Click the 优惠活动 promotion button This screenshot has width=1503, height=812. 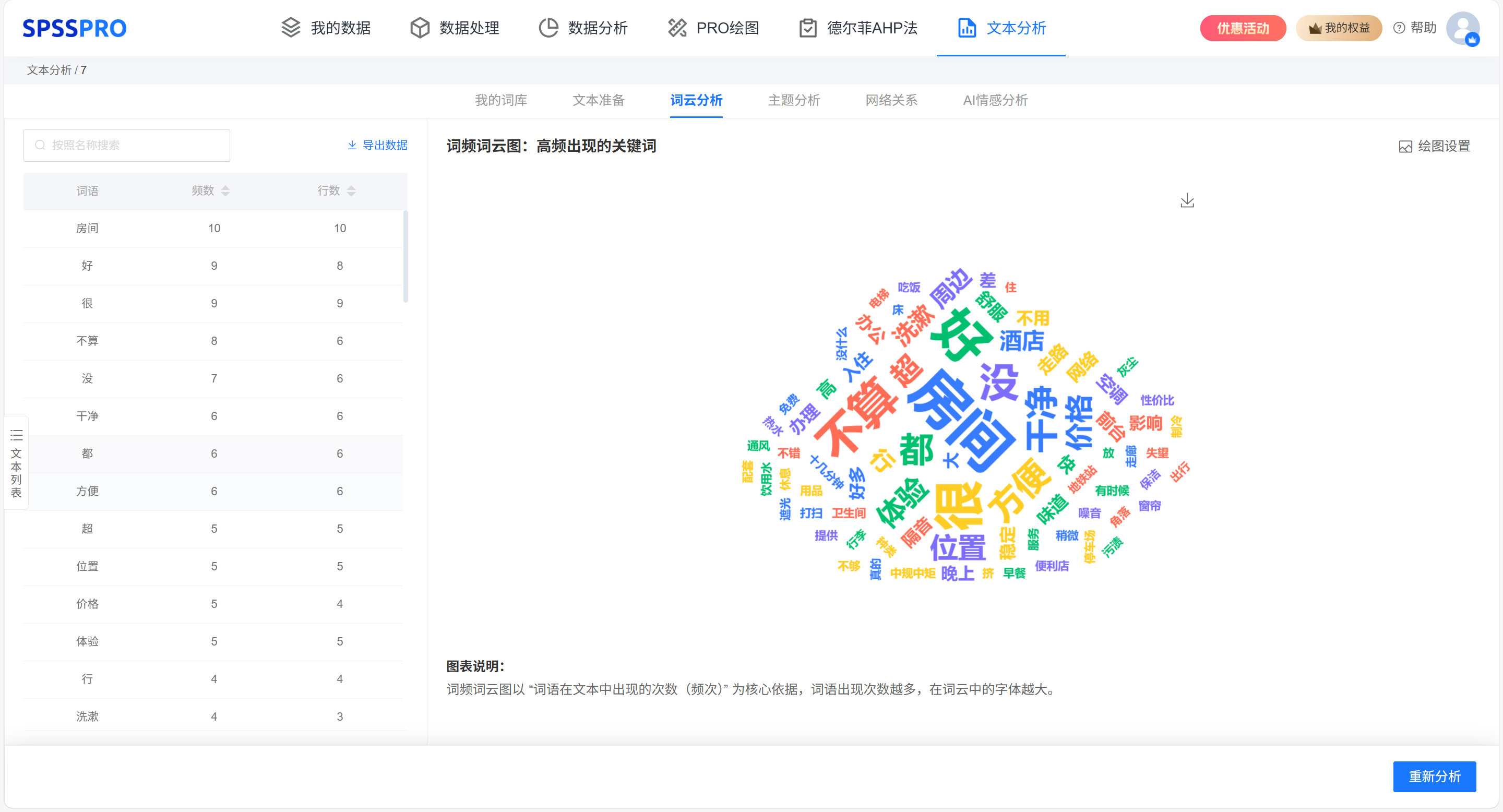point(1242,28)
